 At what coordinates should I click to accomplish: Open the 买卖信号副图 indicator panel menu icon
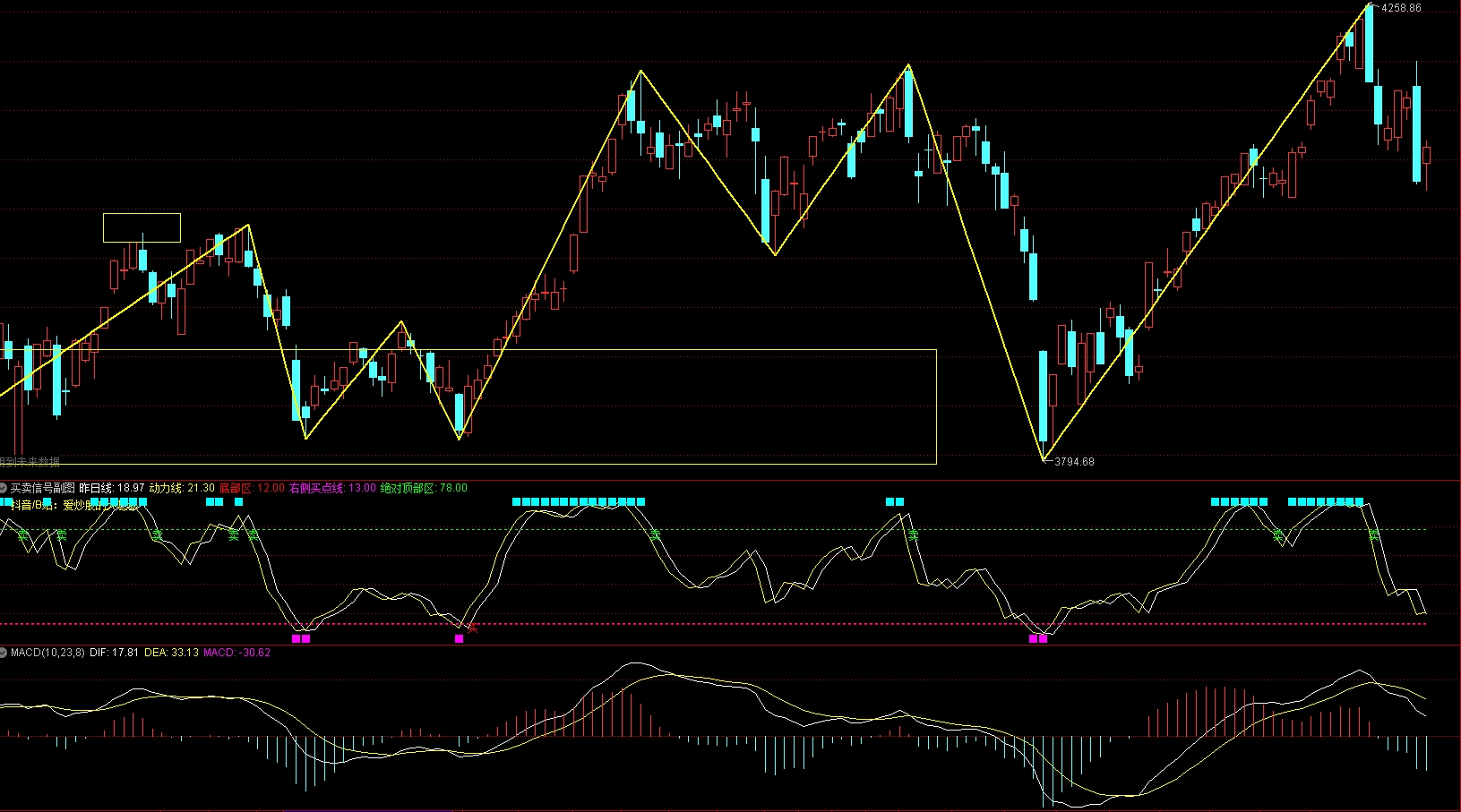click(4, 488)
